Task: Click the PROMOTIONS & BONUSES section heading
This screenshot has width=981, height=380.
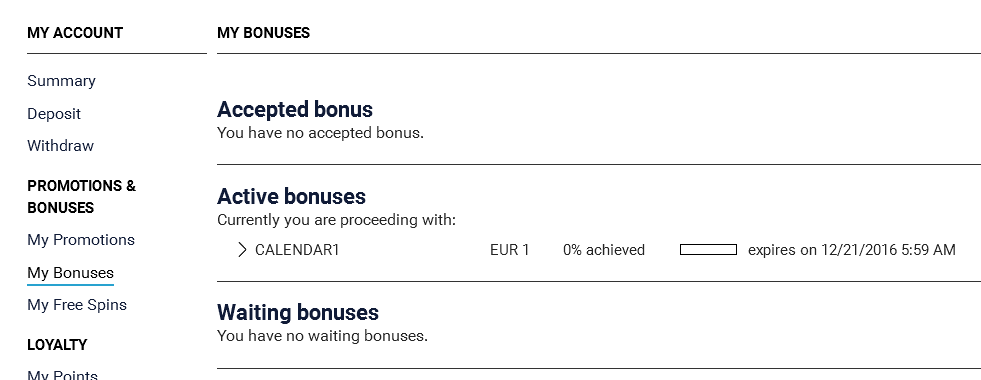Action: click(81, 197)
